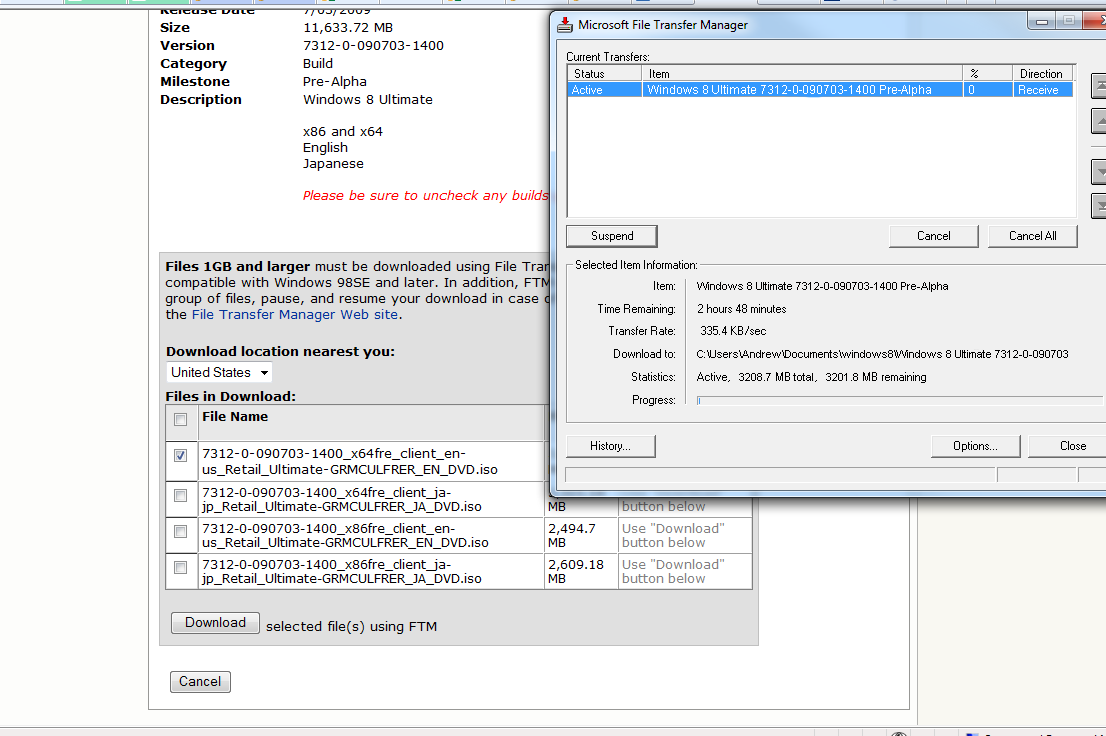Click the Item column header
Viewport: 1106px width, 736px height.
click(802, 73)
